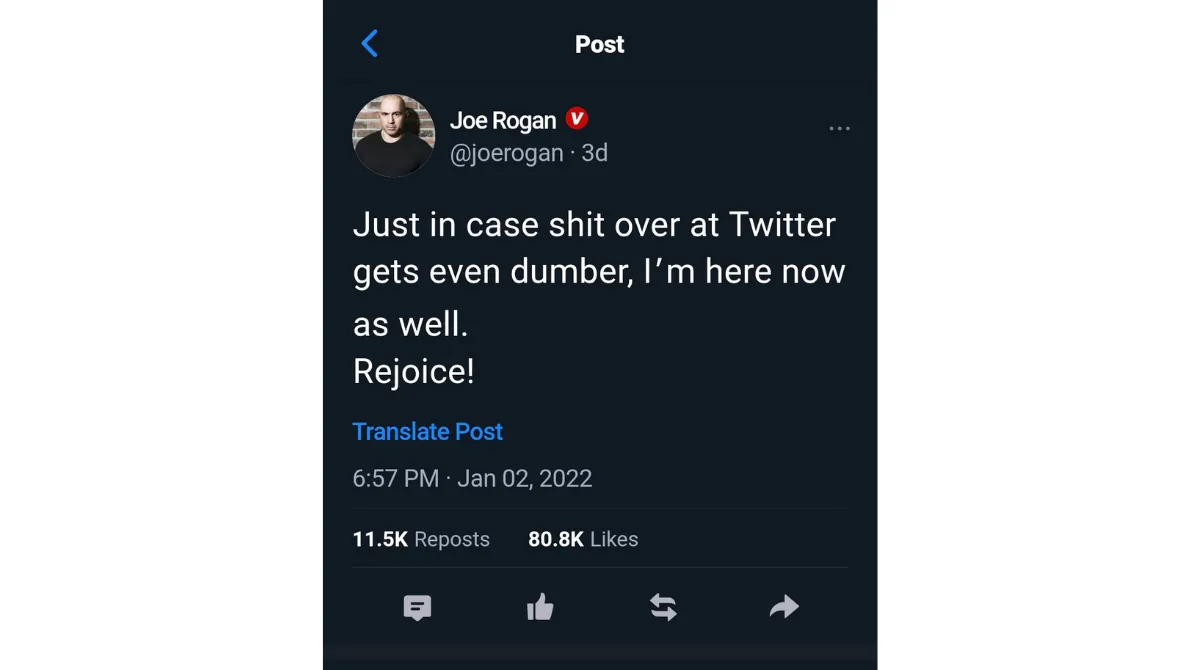Click Joe Rogan's profile avatar
The height and width of the screenshot is (670, 1200).
point(393,135)
